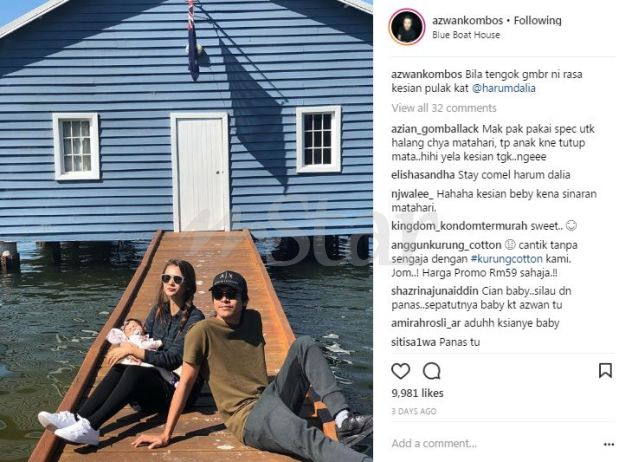Open the njwalee_ commenter profile
The height and width of the screenshot is (462, 620).
click(412, 194)
